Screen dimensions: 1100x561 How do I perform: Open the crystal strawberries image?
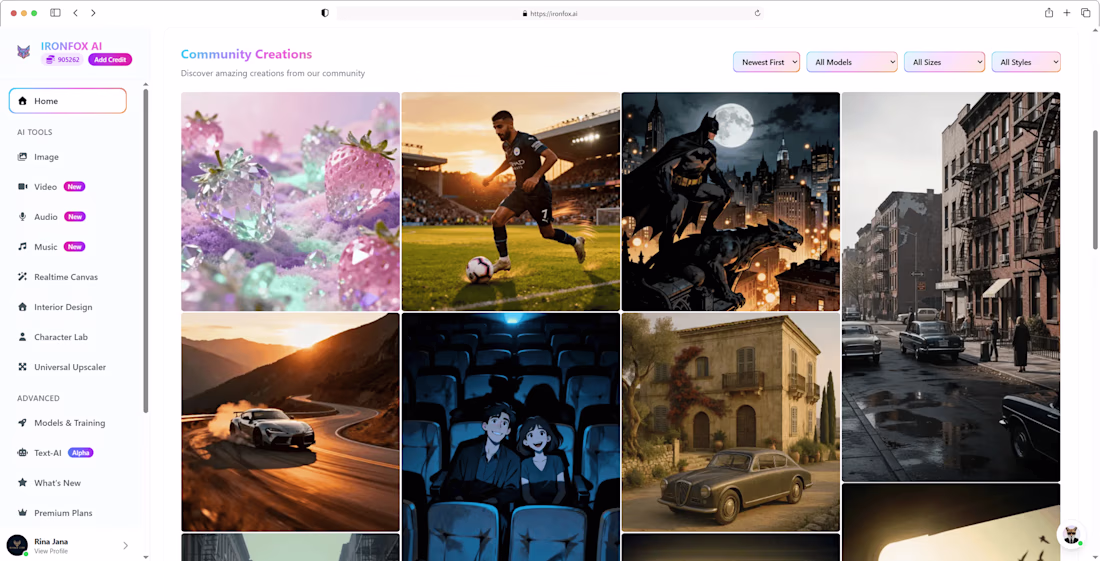290,201
